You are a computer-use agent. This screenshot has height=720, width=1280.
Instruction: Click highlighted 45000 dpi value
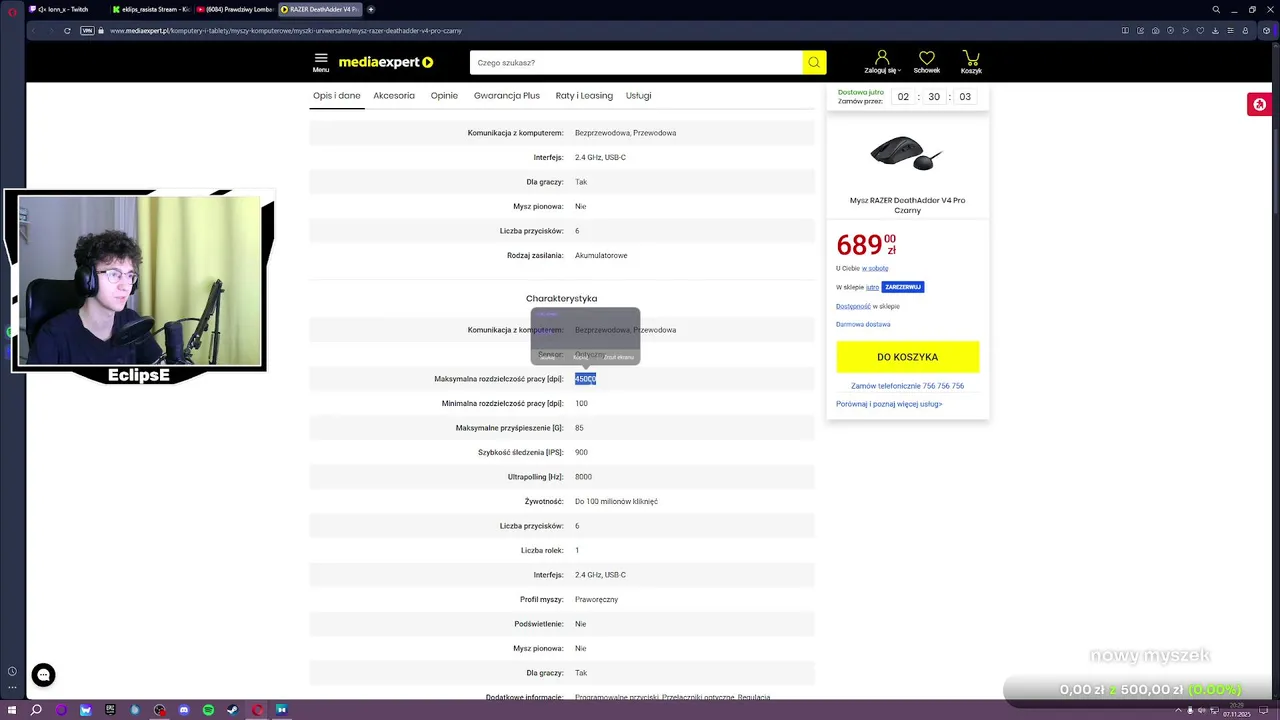[x=585, y=379]
